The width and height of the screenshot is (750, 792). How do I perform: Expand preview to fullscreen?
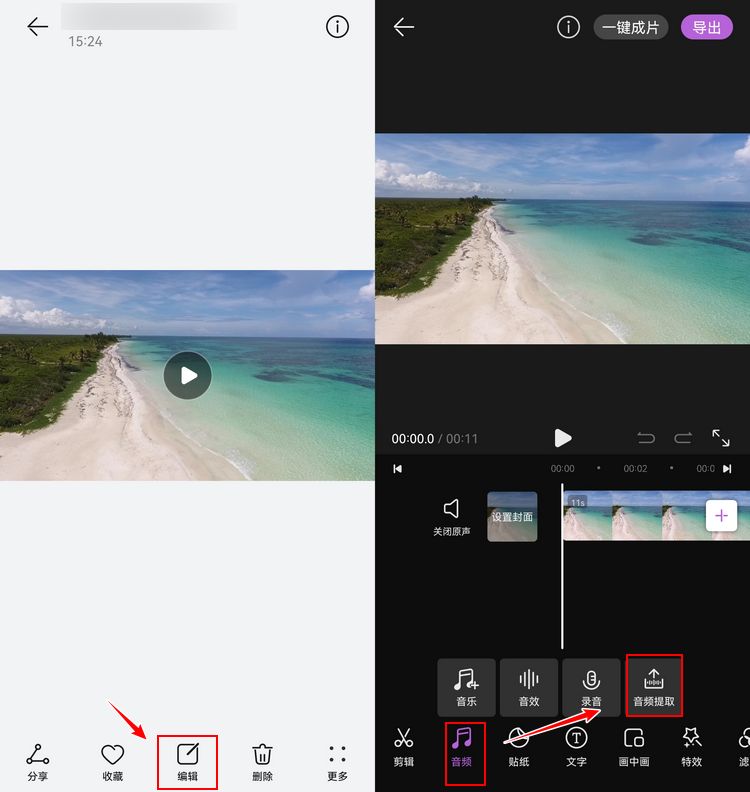coord(721,437)
